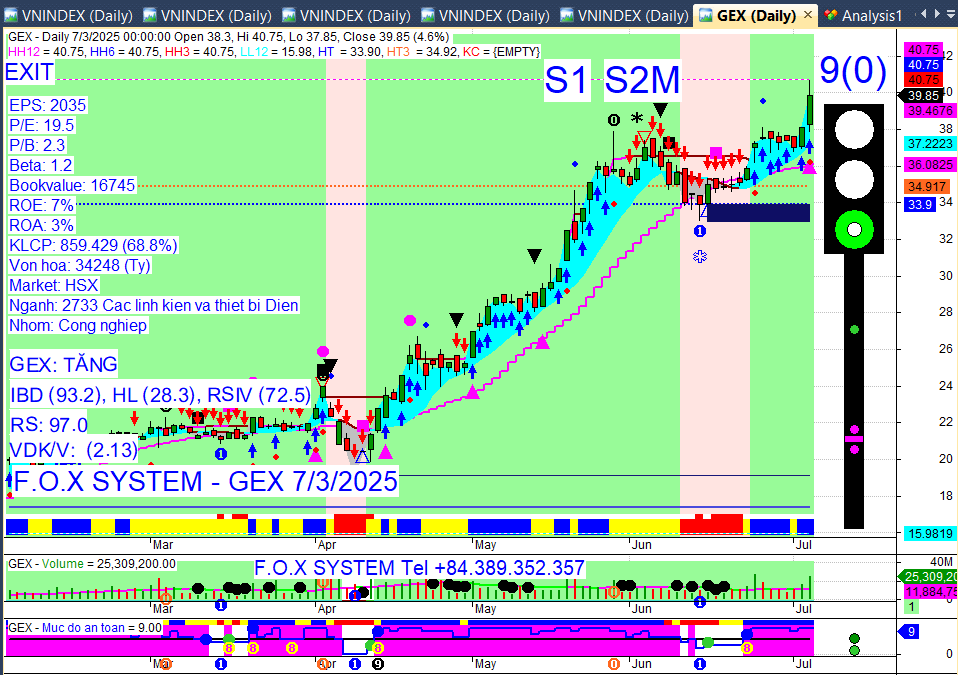958x675 pixels.
Task: Click the 36.0825 magenta axis label
Action: (929, 165)
